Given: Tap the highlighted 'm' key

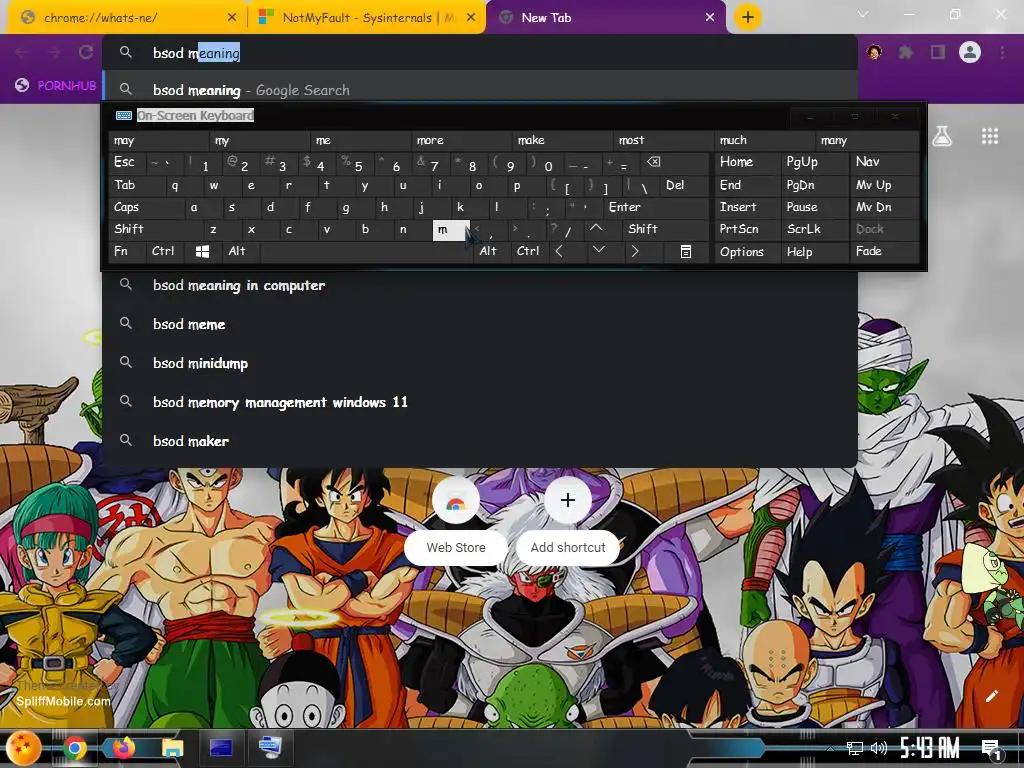Looking at the screenshot, I should [451, 230].
